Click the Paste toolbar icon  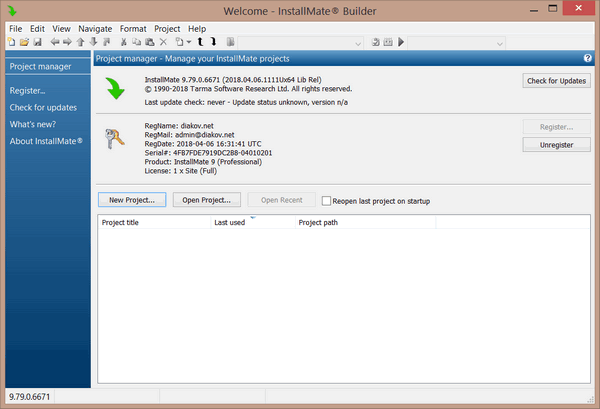[150, 42]
